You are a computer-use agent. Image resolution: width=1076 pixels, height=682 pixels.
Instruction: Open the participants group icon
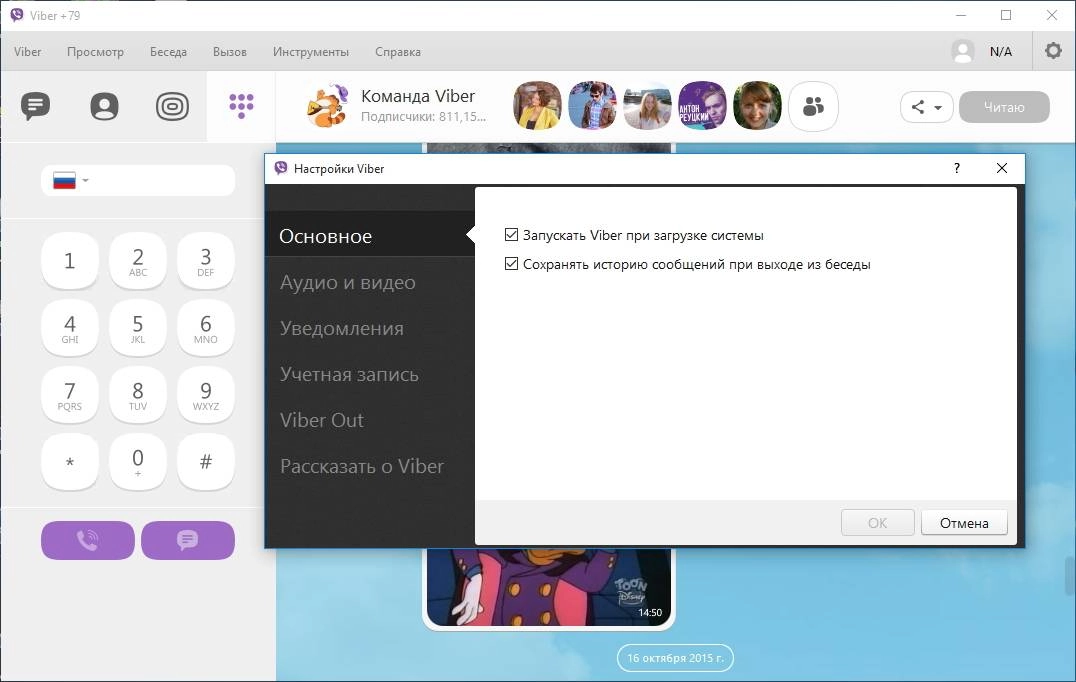(813, 106)
